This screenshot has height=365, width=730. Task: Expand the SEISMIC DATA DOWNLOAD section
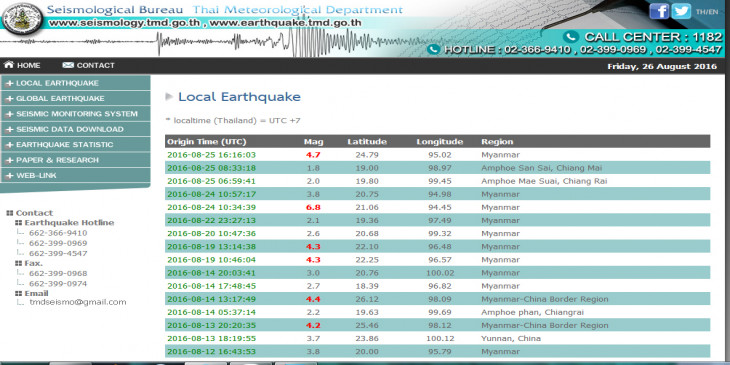[x=75, y=129]
